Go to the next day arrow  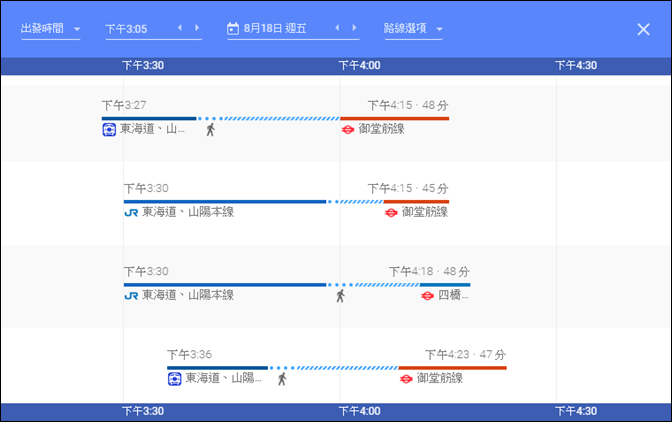tap(354, 28)
